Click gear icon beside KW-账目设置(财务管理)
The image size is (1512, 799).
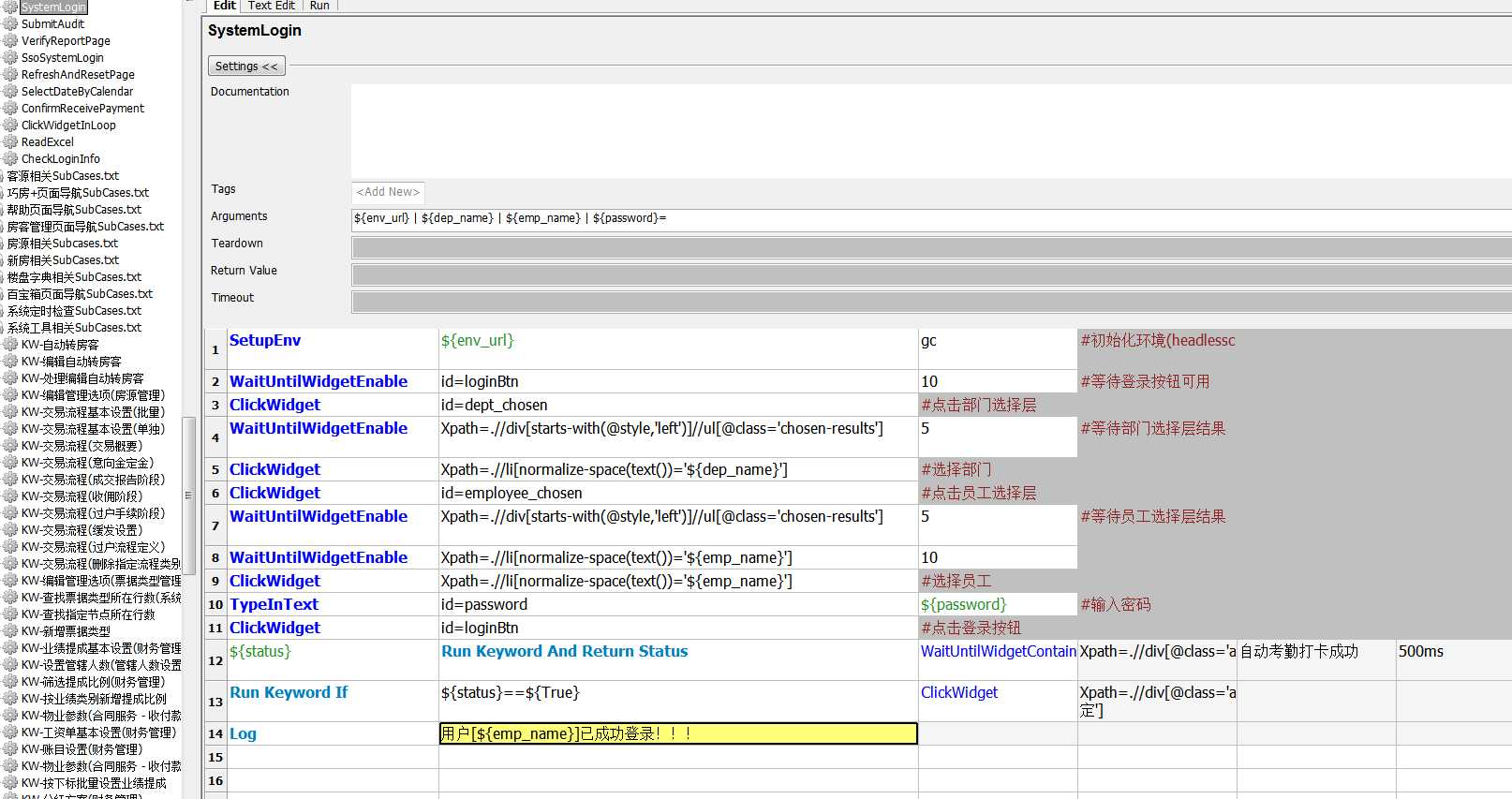coord(10,749)
